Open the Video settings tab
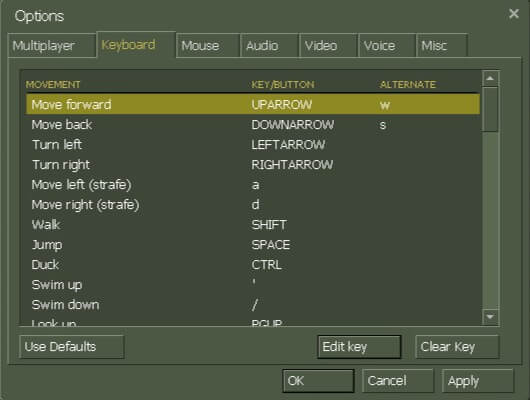This screenshot has height=400, width=530. [x=328, y=46]
